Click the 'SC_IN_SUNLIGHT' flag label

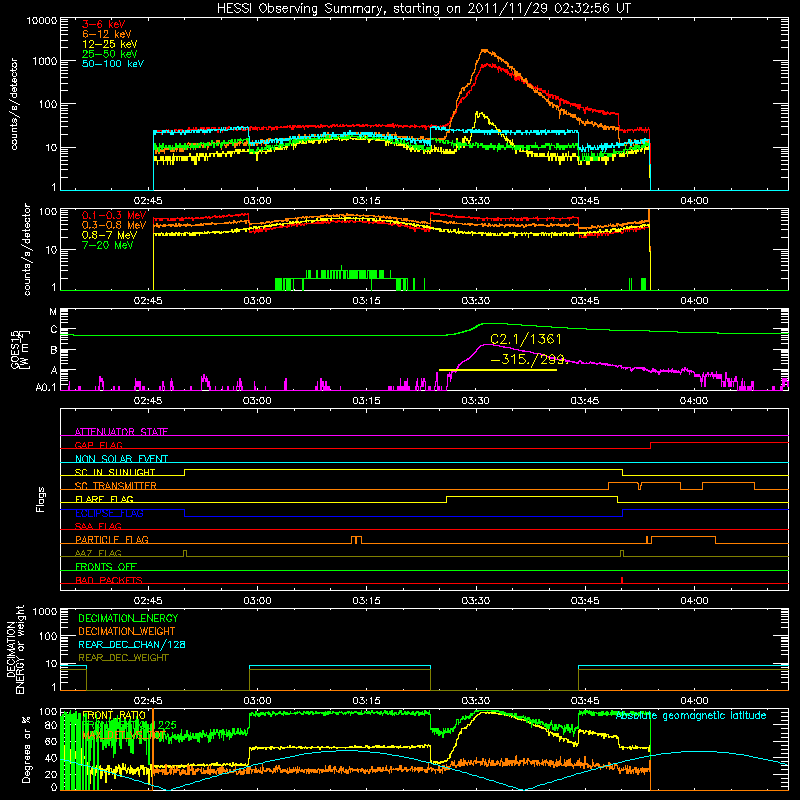point(115,472)
